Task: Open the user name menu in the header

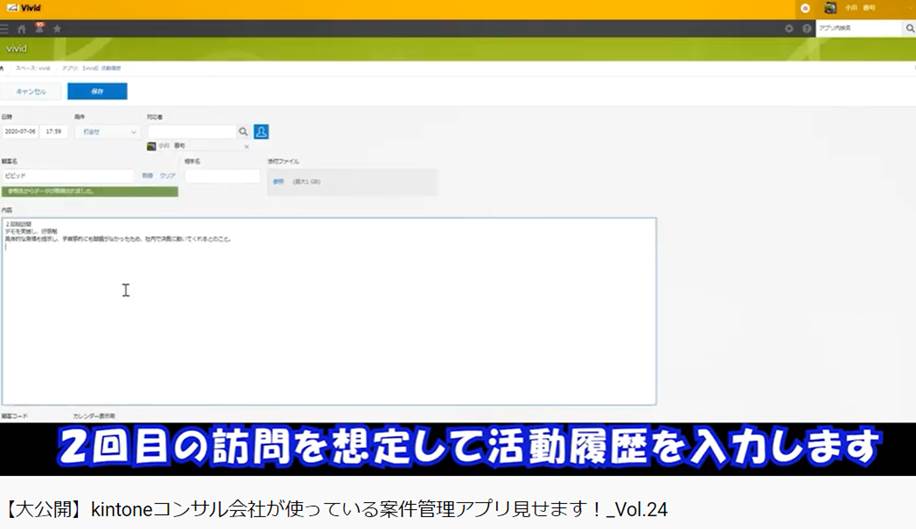Action: pos(860,8)
